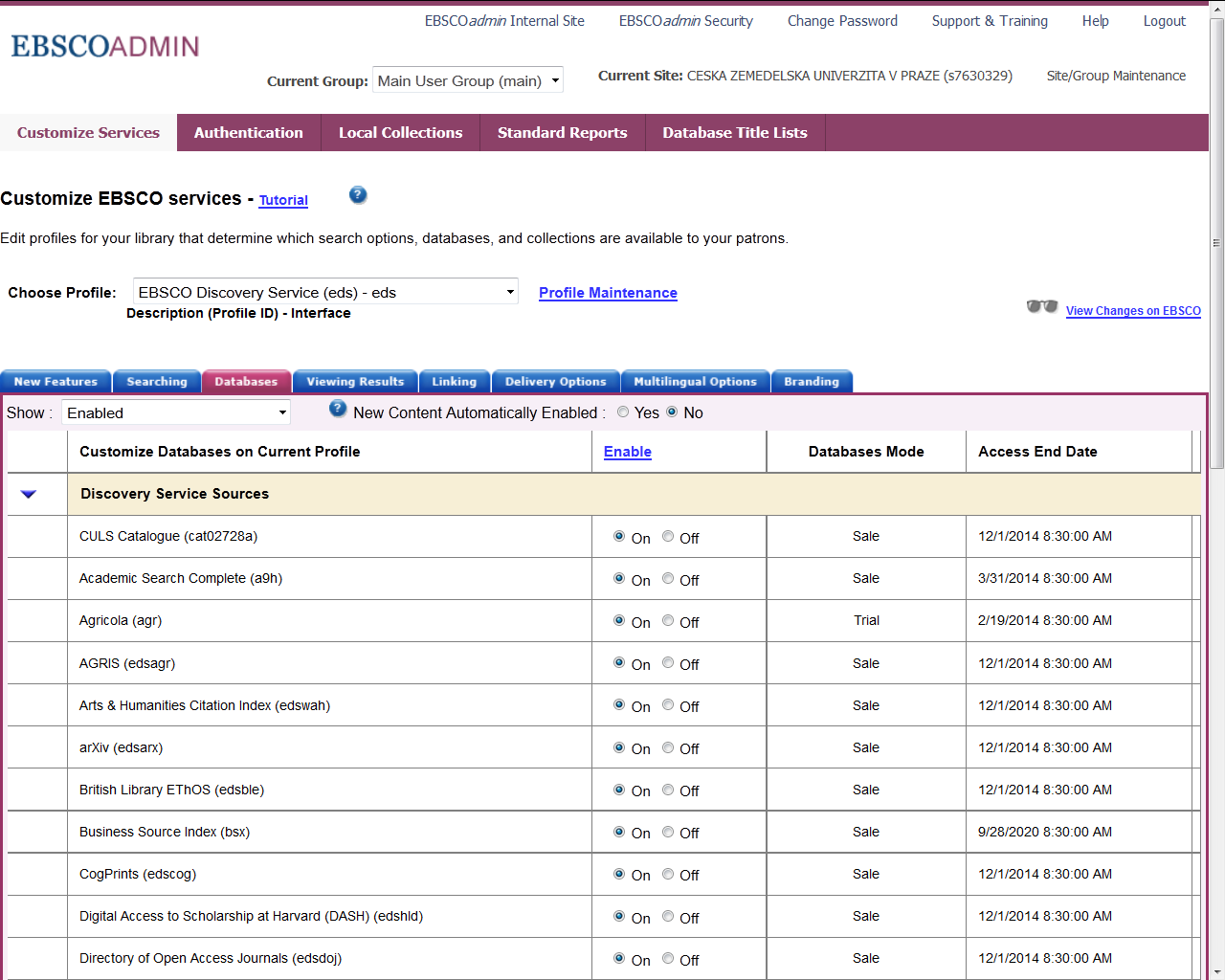1225x980 pixels.
Task: Click the EBSCOADMIN logo
Action: (x=105, y=46)
